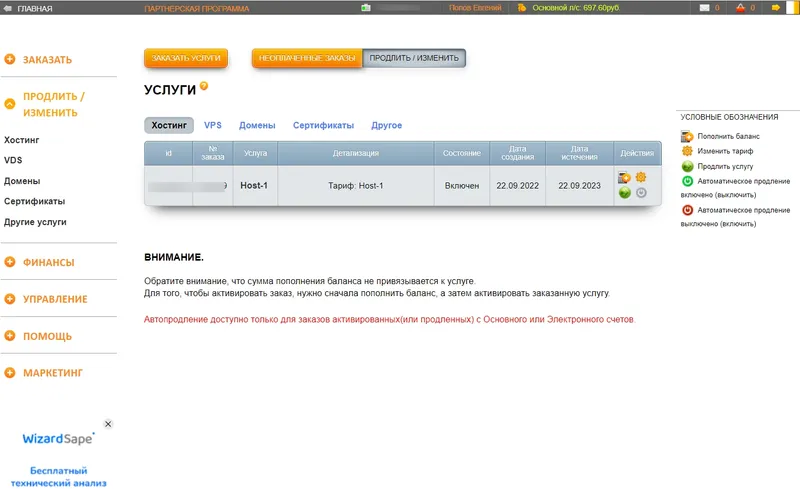Switch to the VPS tab
Image resolution: width=800 pixels, height=489 pixels.
pos(213,125)
